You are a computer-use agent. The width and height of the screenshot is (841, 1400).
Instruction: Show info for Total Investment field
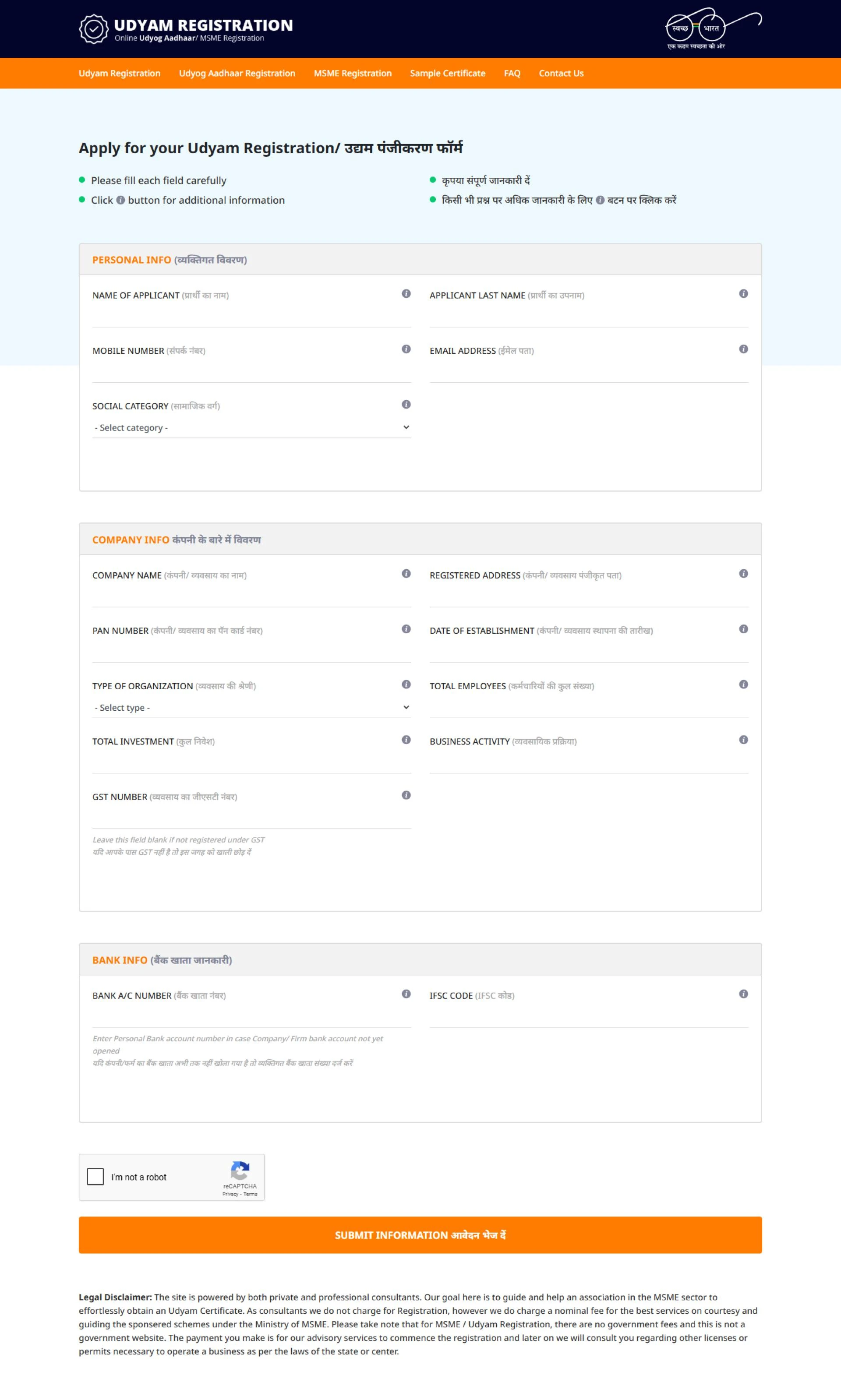pos(406,740)
